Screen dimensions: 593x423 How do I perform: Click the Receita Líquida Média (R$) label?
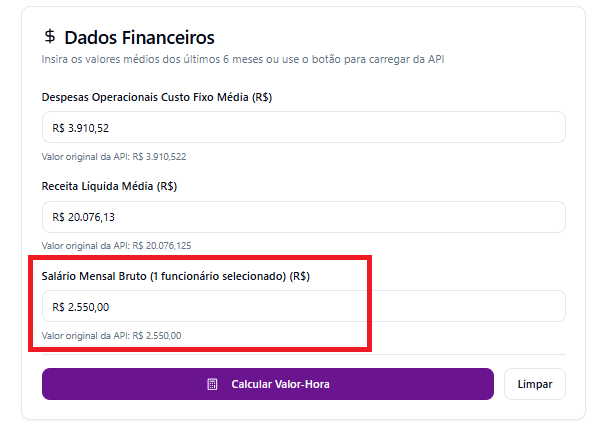[x=109, y=186]
